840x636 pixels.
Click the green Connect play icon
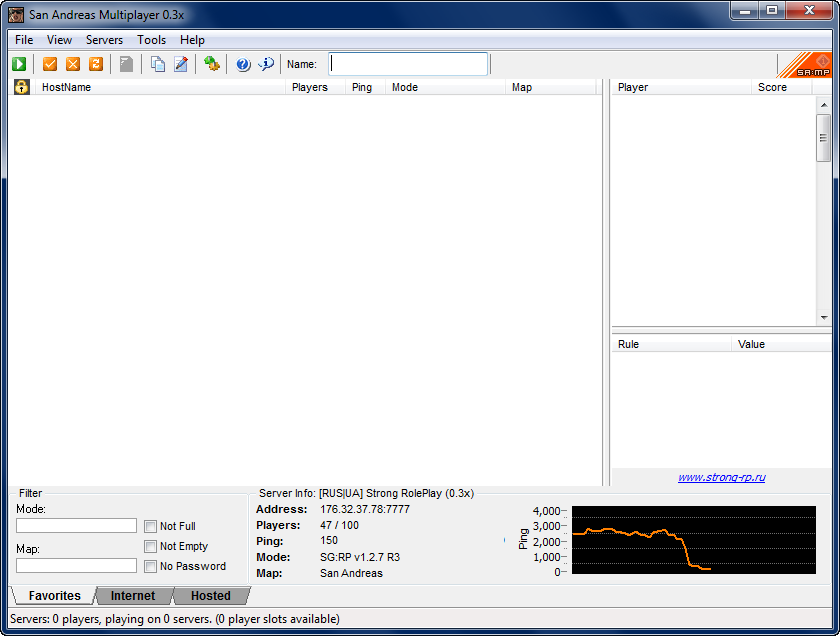click(19, 64)
